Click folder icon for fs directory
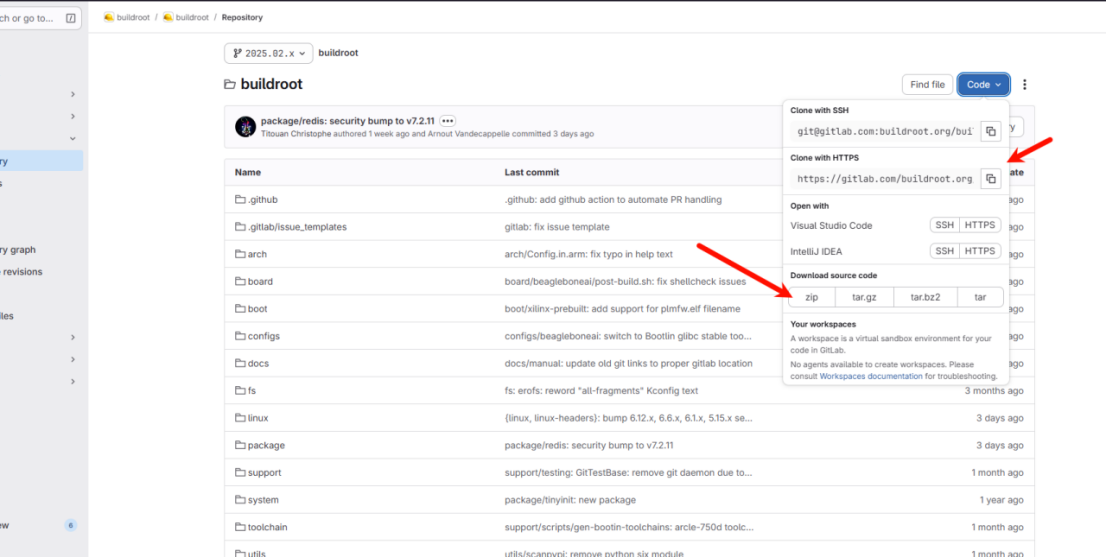 coord(240,391)
